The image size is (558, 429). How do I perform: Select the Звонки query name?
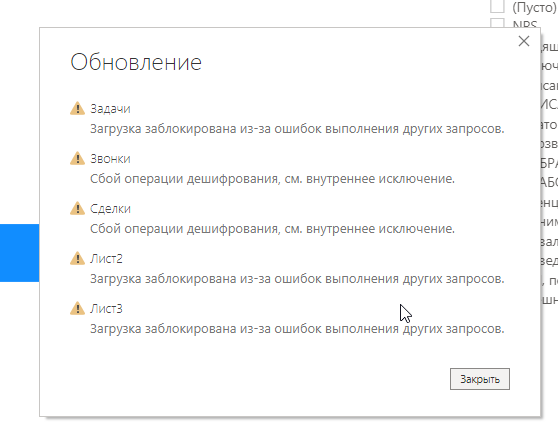point(110,159)
